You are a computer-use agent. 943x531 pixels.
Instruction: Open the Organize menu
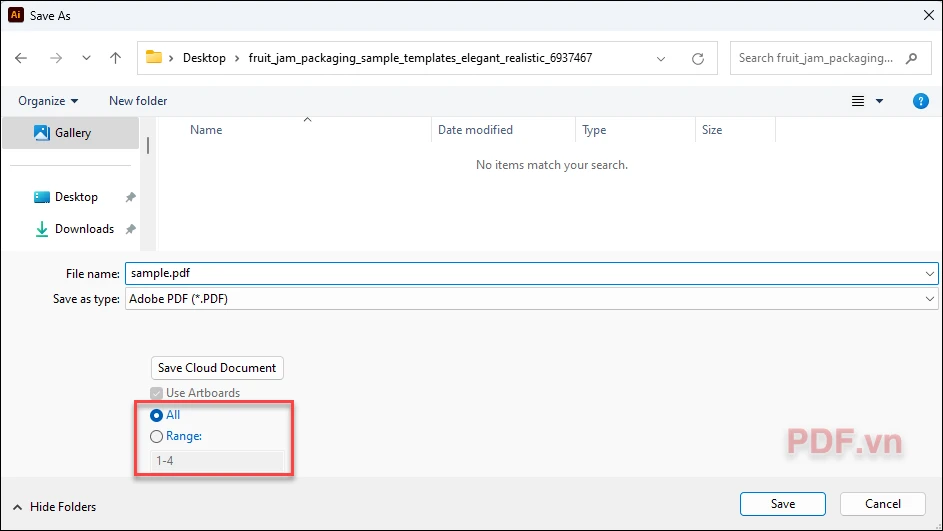coord(48,100)
